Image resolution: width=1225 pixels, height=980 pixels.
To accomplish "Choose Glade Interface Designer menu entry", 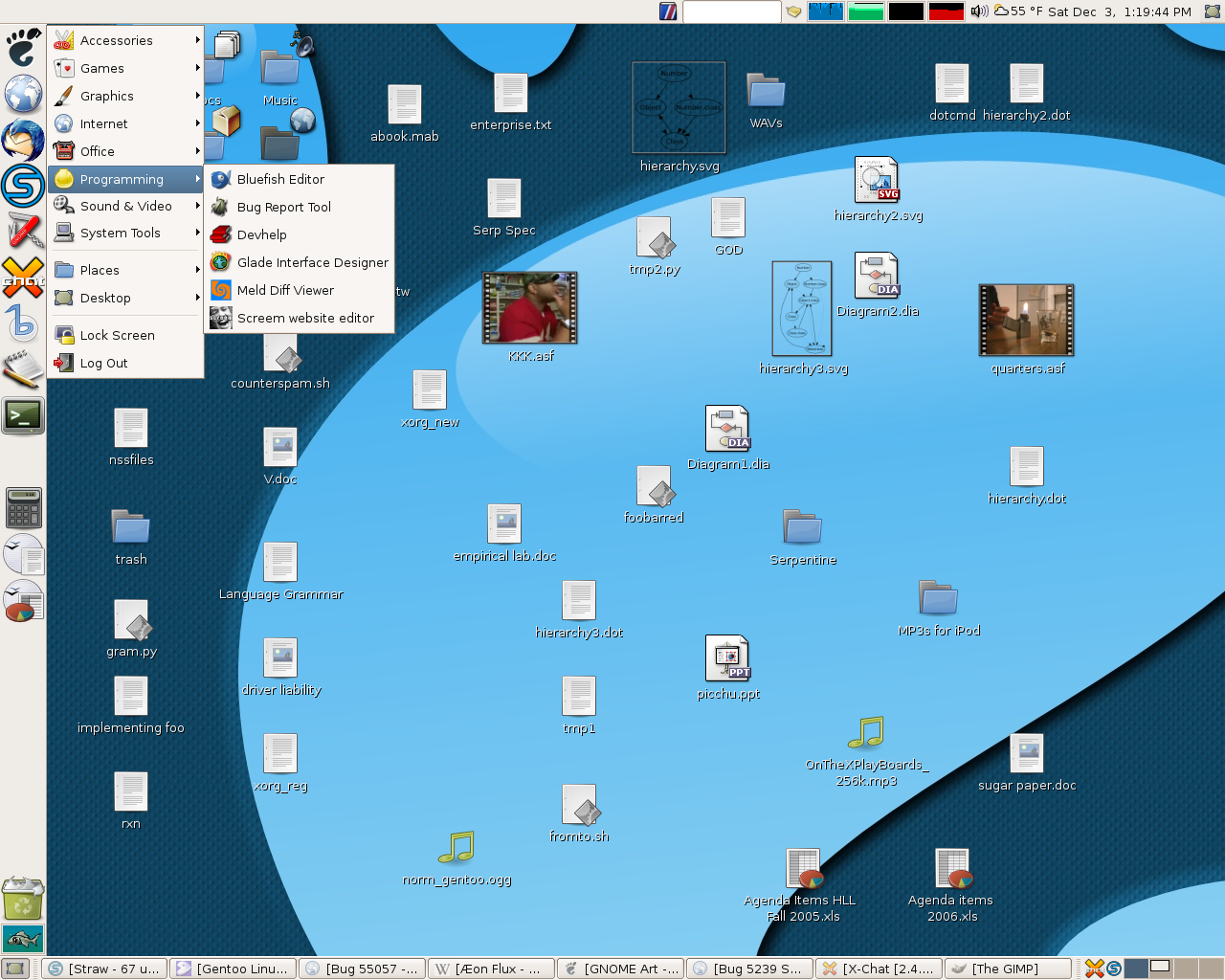I will tap(312, 262).
